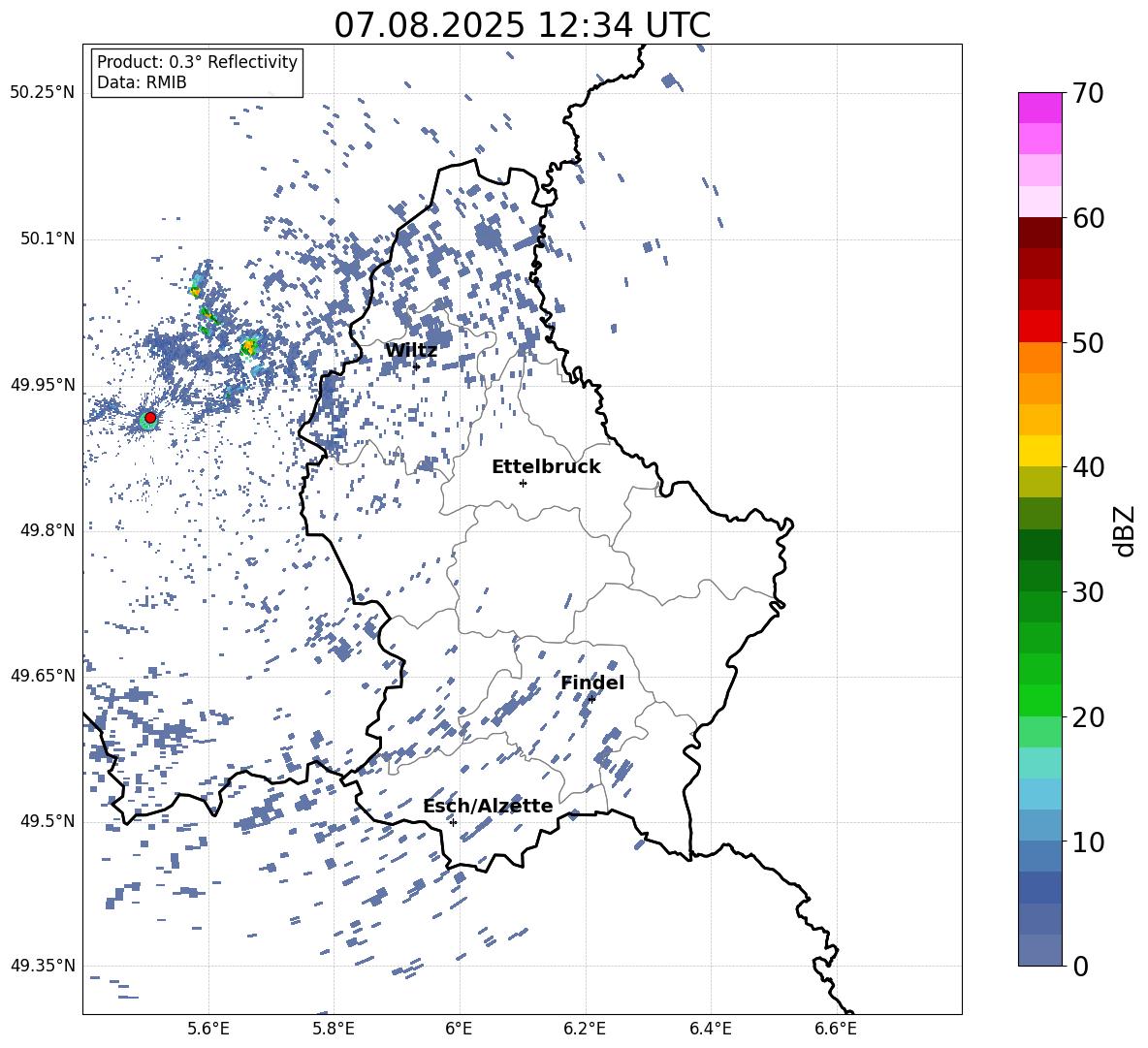The height and width of the screenshot is (1048, 1148).
Task: Pick the slate blue swatch just above 0 dBZ
Action: tap(1040, 950)
